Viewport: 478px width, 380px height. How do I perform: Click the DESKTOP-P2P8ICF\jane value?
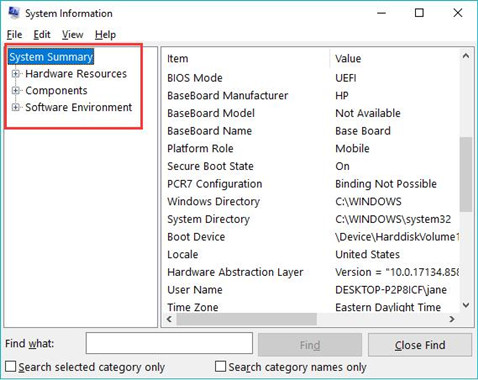tap(391, 290)
